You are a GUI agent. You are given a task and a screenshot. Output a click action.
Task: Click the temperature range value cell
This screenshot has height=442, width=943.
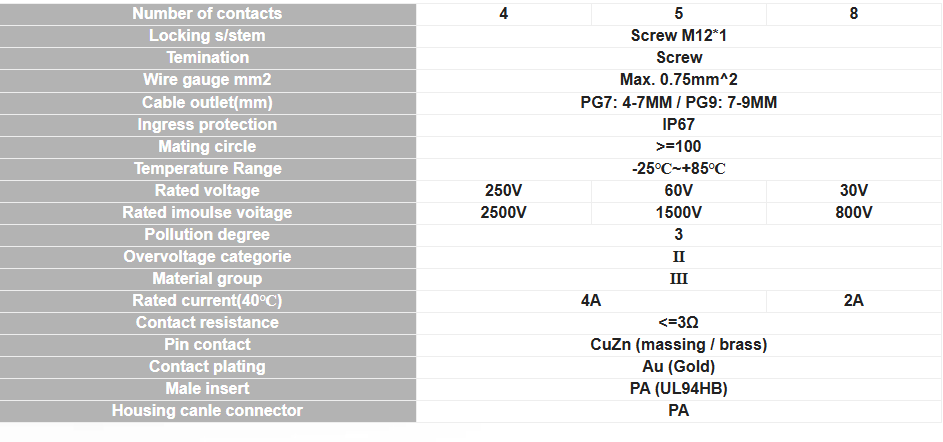[x=678, y=169]
